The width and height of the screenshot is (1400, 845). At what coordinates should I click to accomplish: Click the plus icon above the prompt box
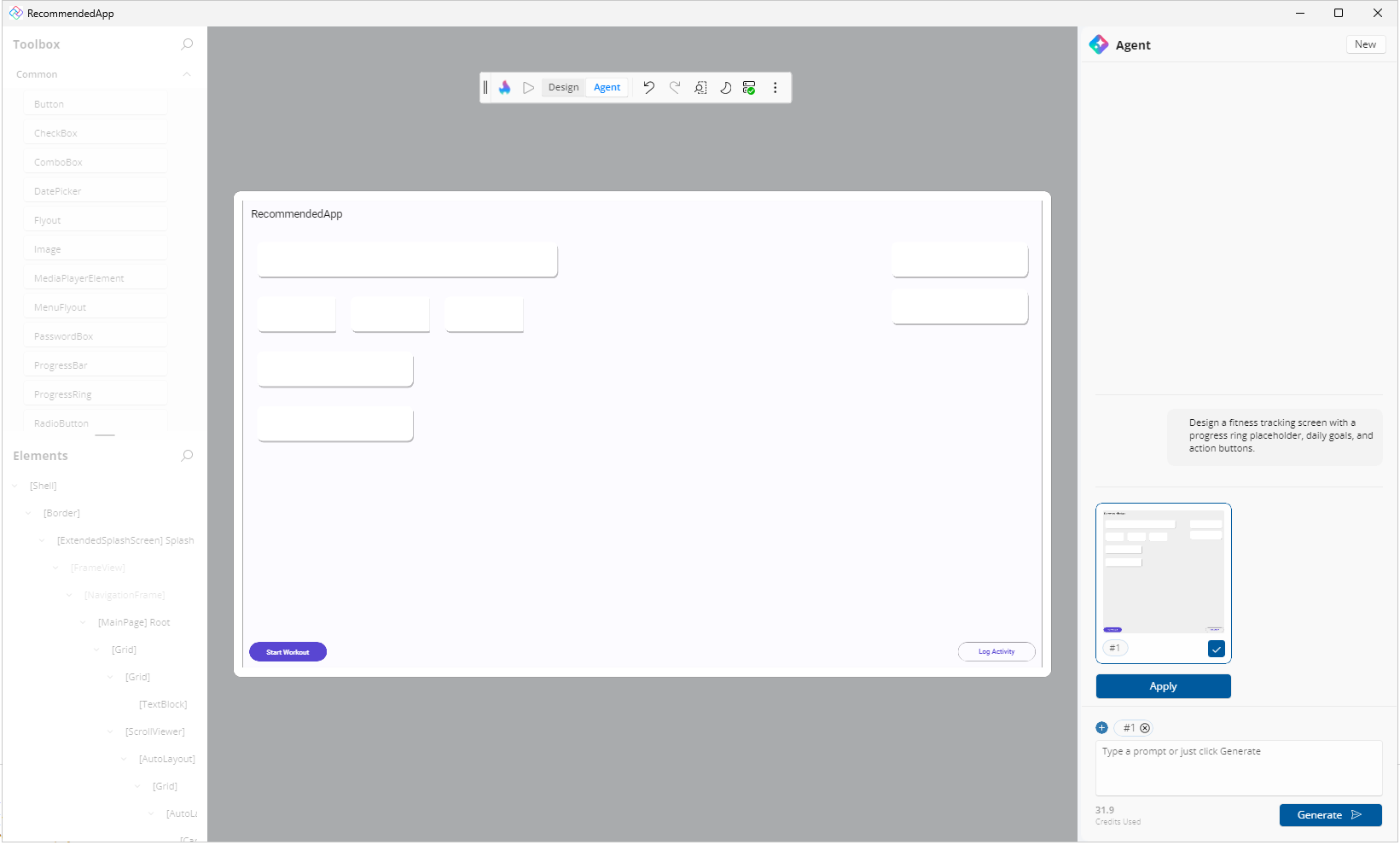point(1101,728)
